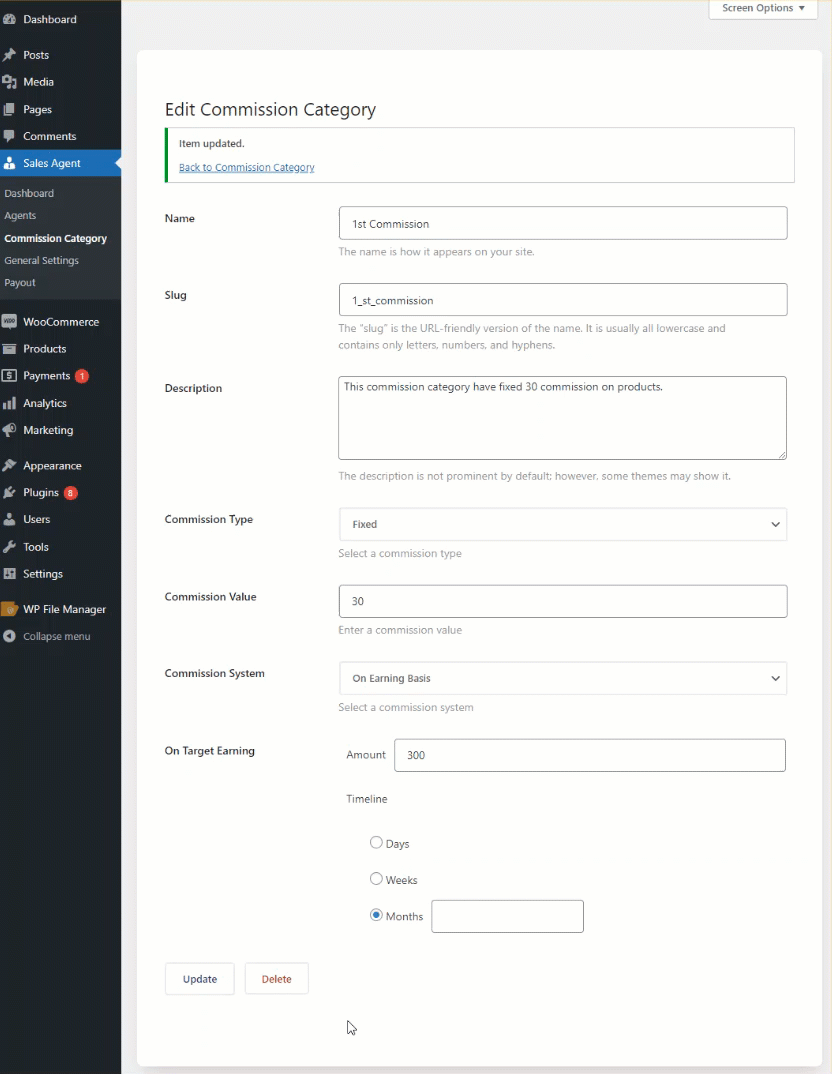
Task: Click the Commission Type label
Action: [209, 519]
